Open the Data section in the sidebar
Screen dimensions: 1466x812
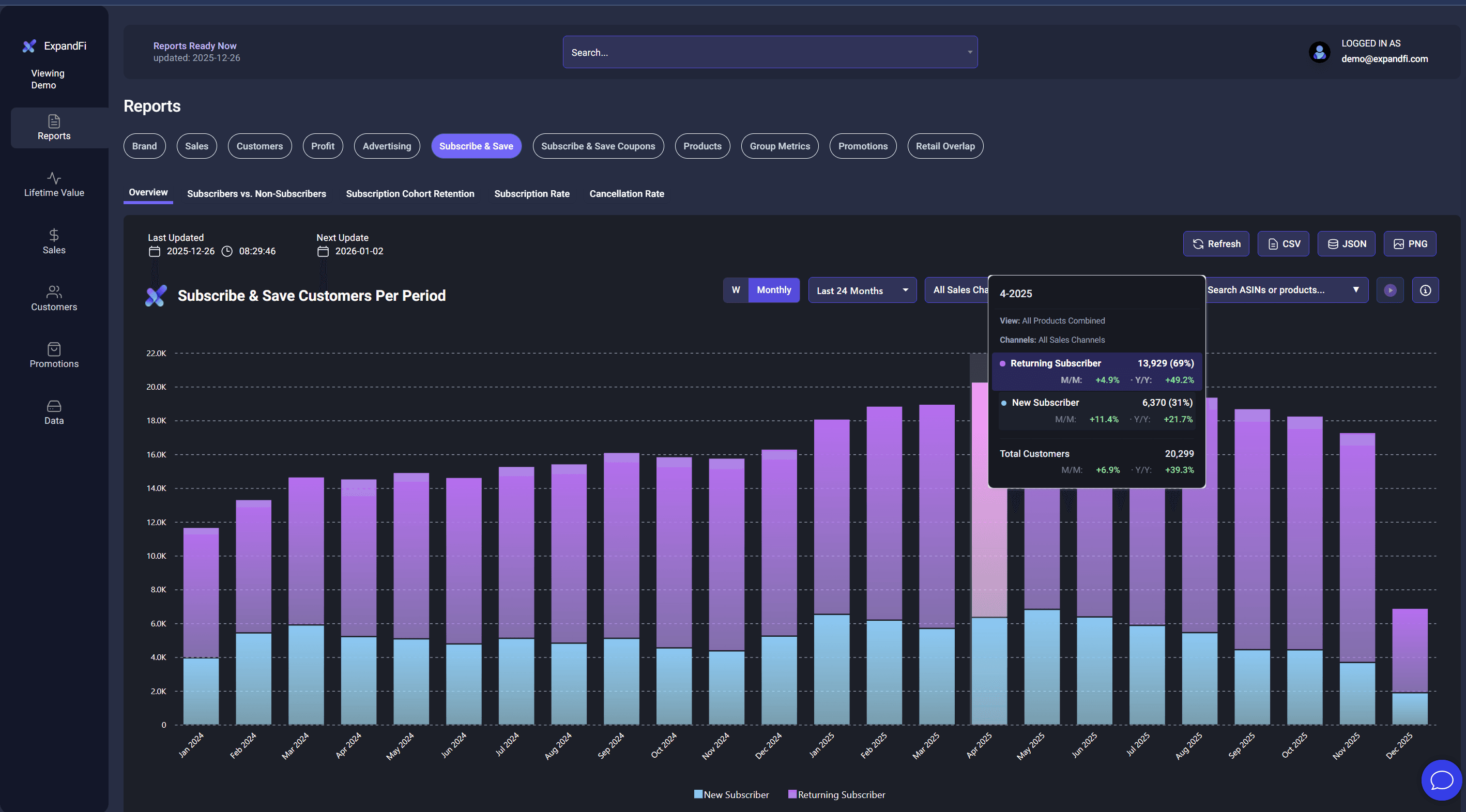click(54, 411)
